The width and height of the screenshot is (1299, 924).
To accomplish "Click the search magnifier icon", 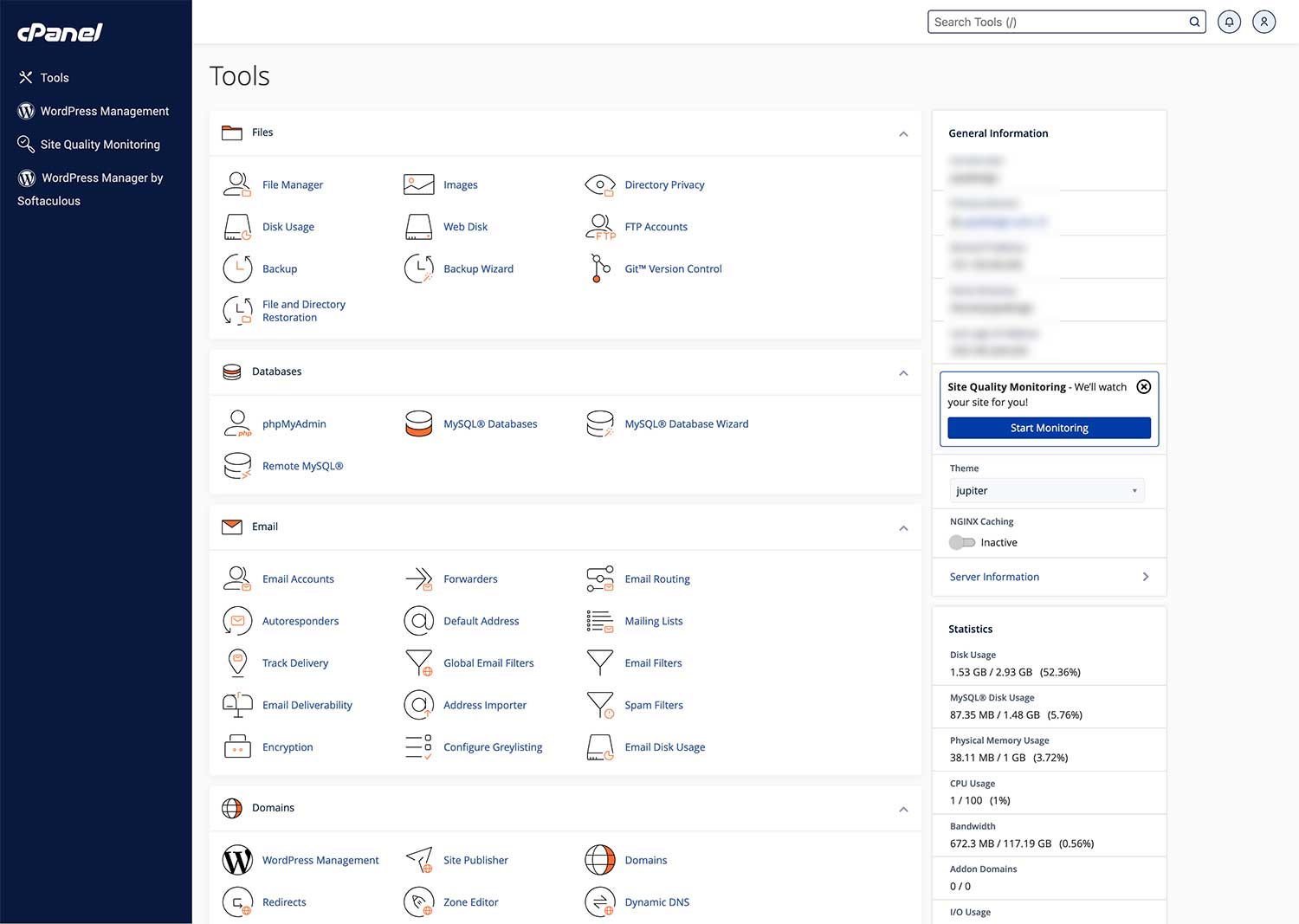I will click(x=1195, y=22).
